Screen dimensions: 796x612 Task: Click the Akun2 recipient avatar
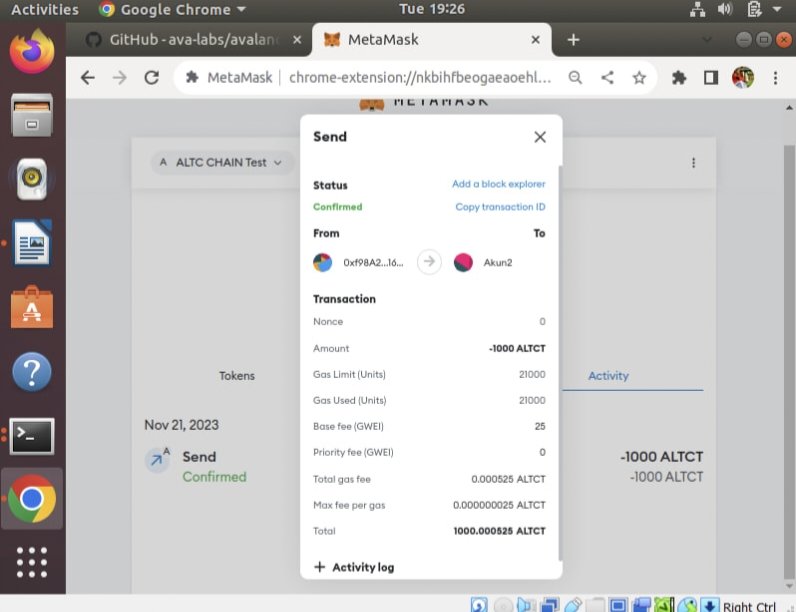[463, 262]
